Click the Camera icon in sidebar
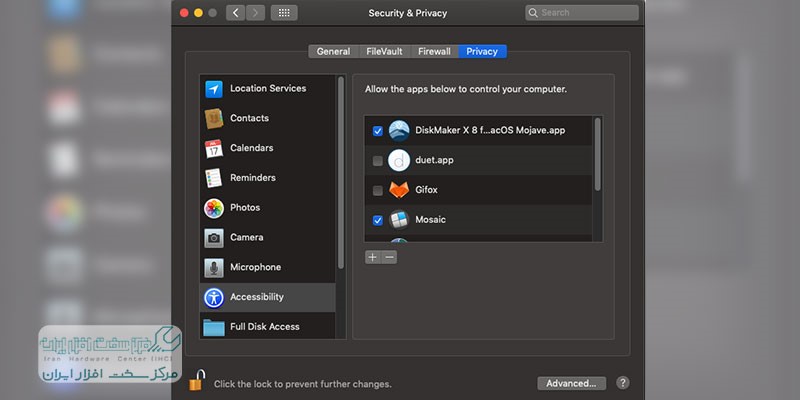 point(214,238)
